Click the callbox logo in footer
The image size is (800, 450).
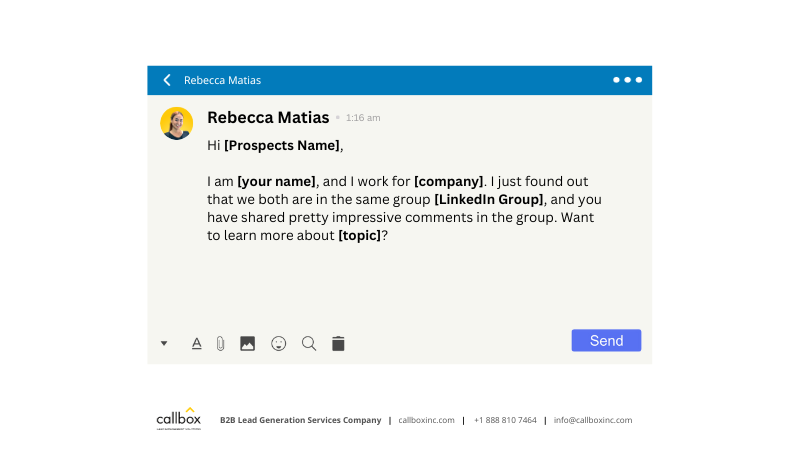(x=179, y=418)
